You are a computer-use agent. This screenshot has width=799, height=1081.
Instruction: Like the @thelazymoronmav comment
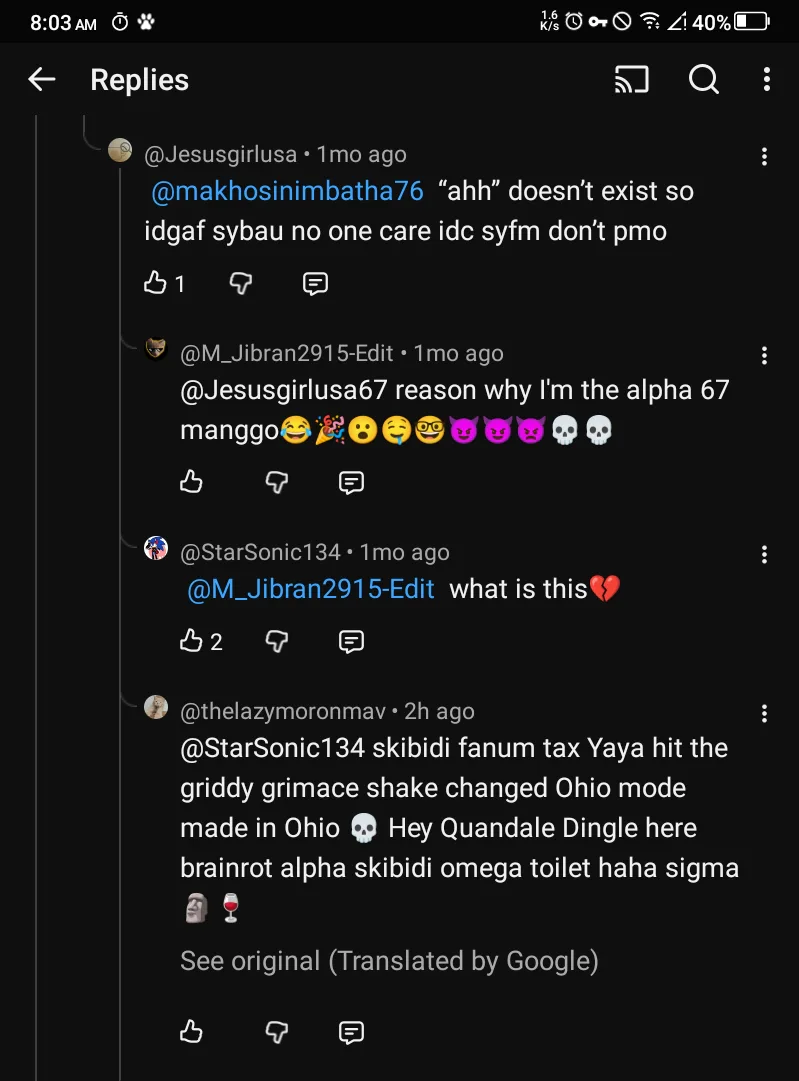[191, 1031]
